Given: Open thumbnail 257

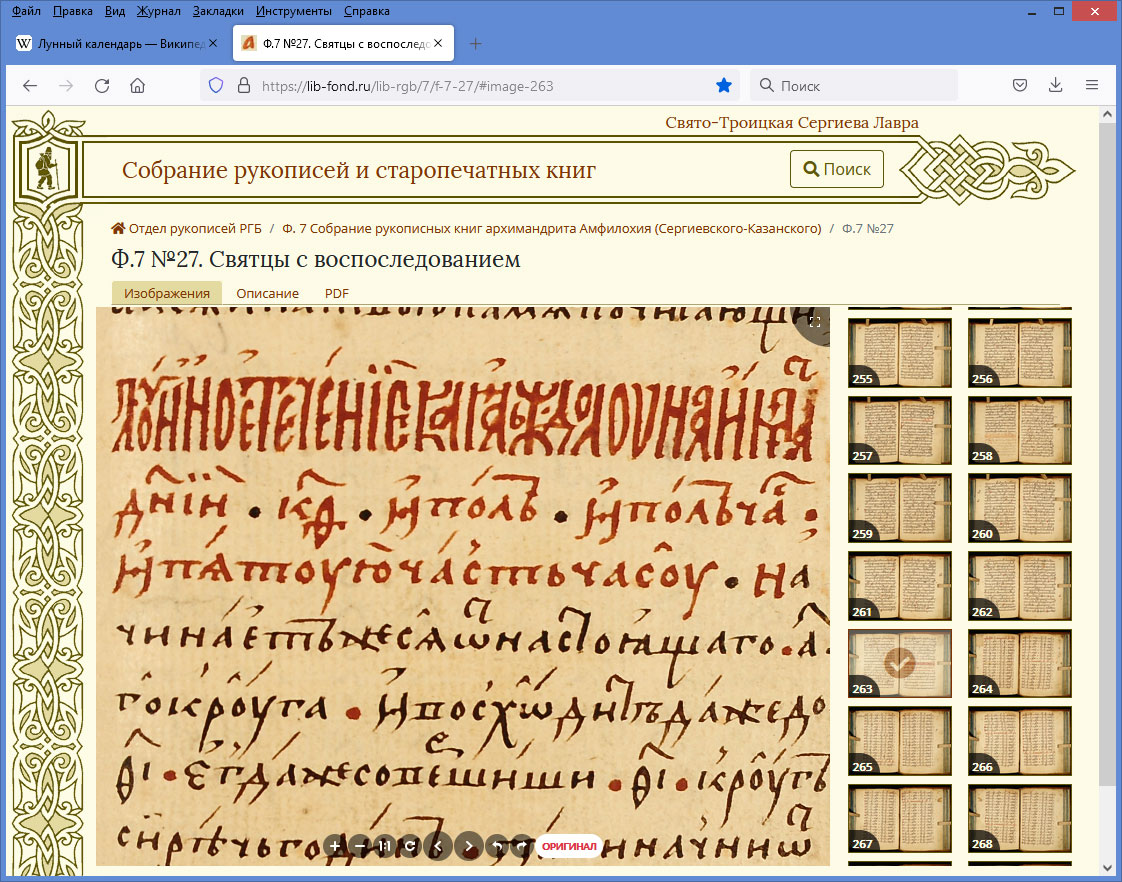Looking at the screenshot, I should click(x=899, y=431).
